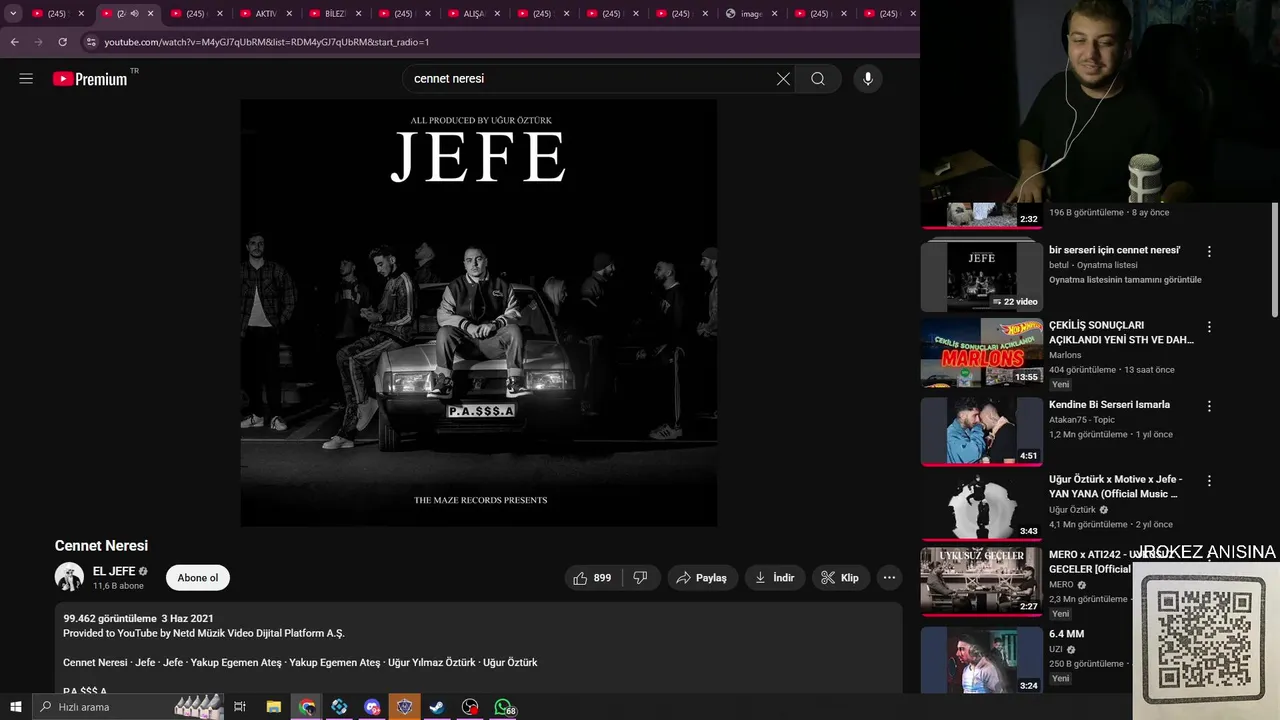Open 6.4 MM video thumbnail
1280x720 pixels.
point(981,660)
